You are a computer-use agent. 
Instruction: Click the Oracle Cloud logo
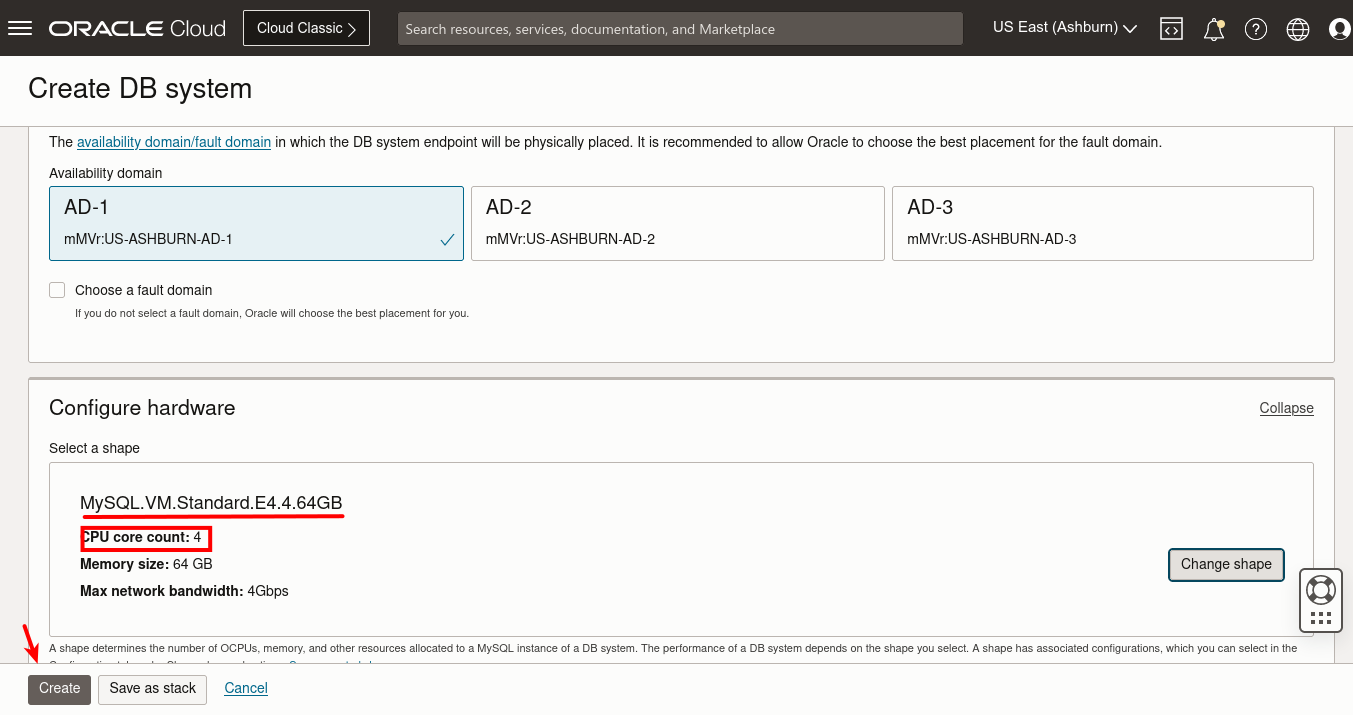[x=138, y=28]
